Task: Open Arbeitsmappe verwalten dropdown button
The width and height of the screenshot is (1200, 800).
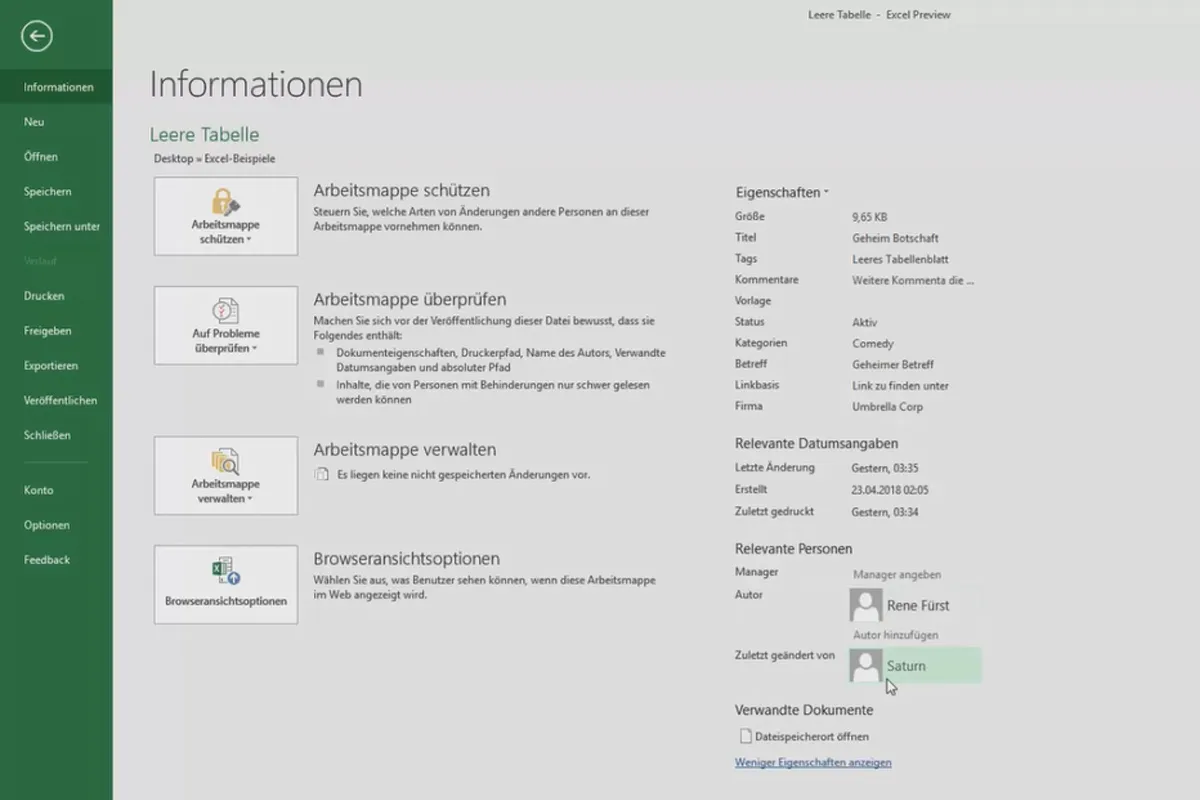Action: [x=226, y=475]
